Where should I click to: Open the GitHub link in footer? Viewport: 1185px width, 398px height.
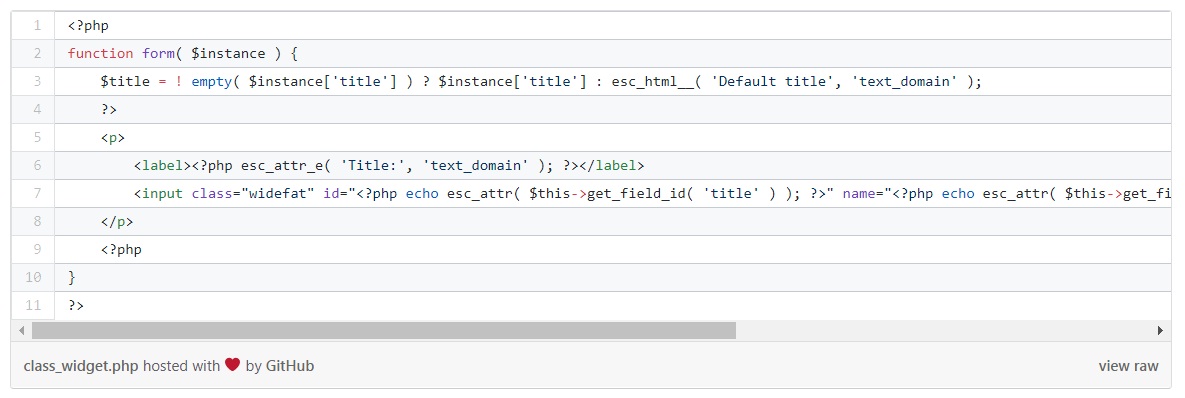tap(289, 366)
